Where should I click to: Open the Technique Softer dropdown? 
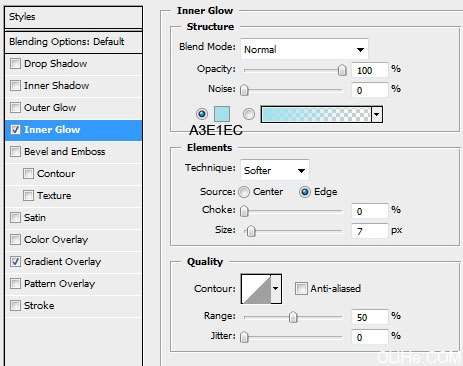(x=275, y=170)
